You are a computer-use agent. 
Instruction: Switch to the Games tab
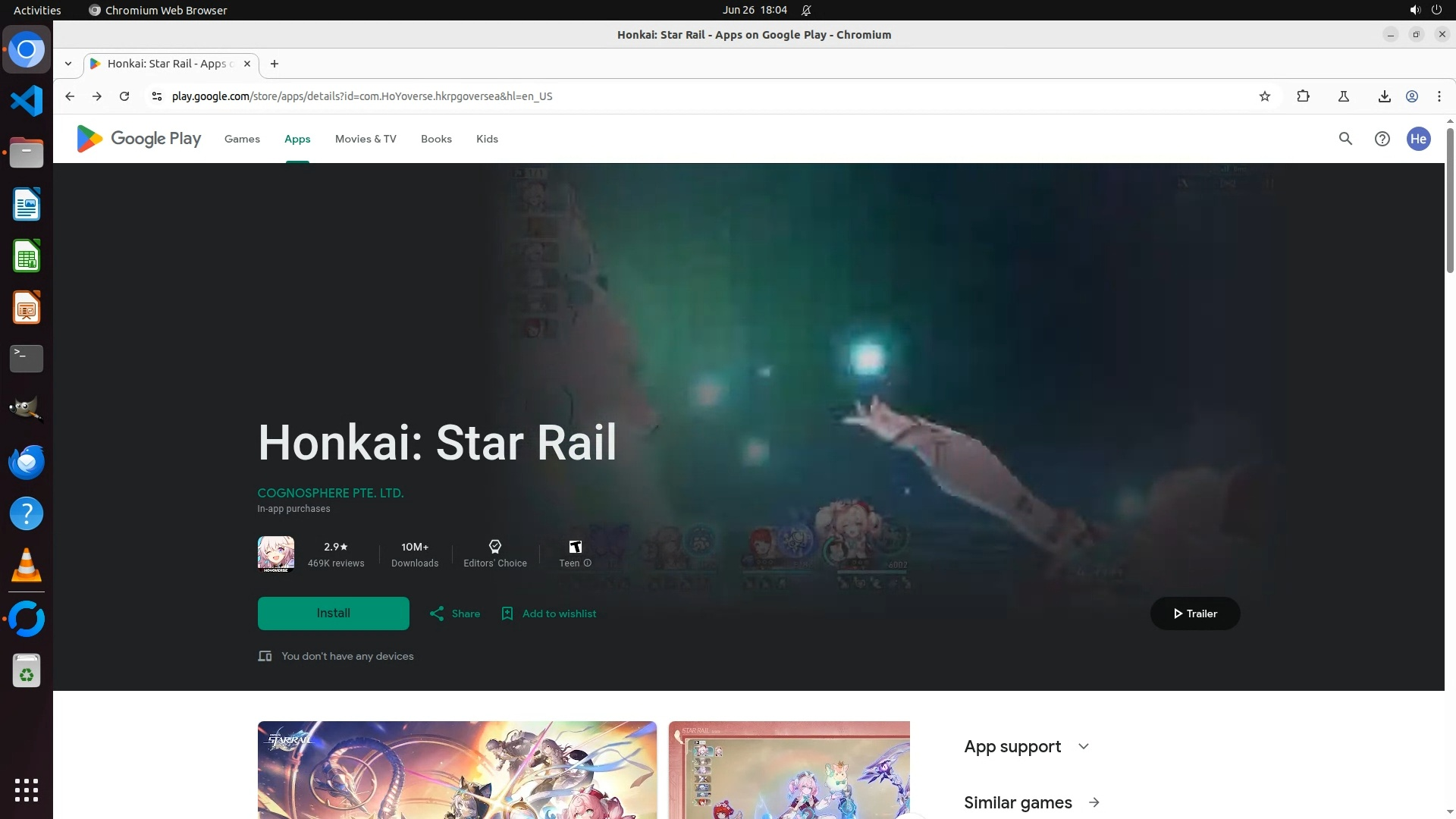[x=242, y=139]
